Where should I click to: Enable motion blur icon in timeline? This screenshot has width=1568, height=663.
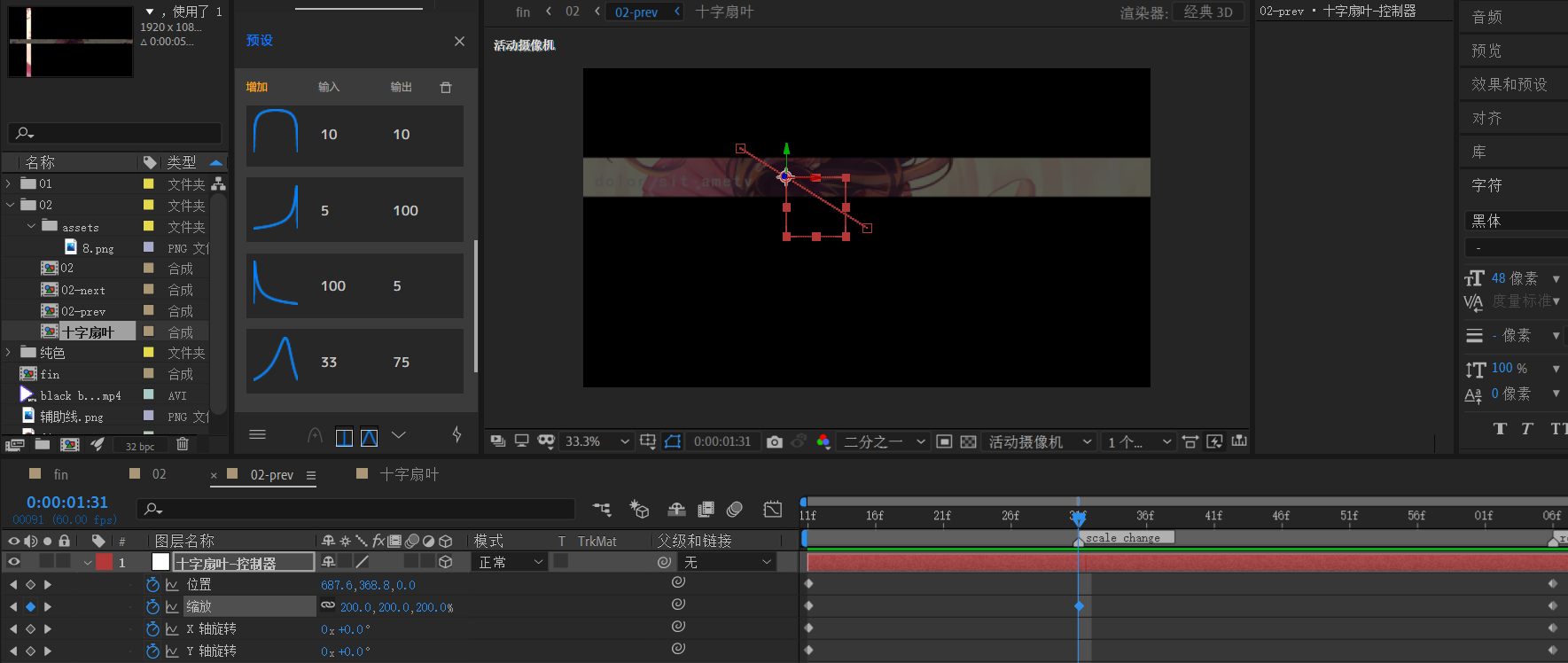click(735, 509)
